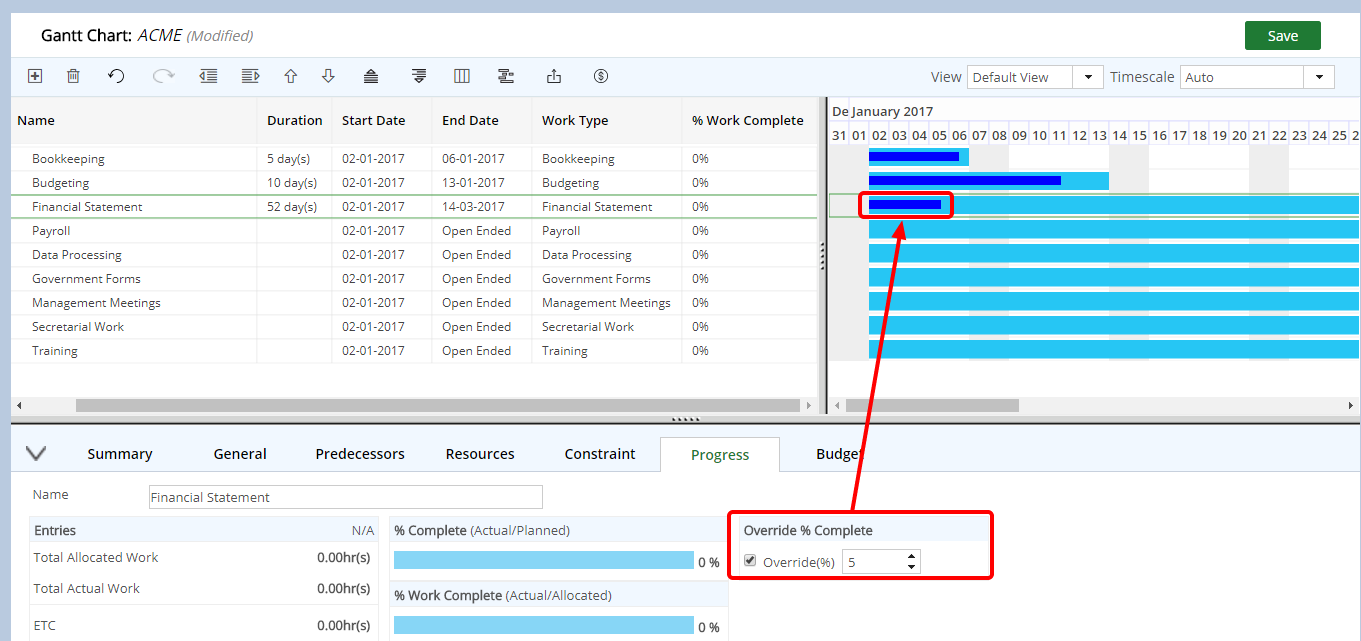Click Payroll's Open Ended end date
This screenshot has width=1361, height=641.
[x=482, y=231]
